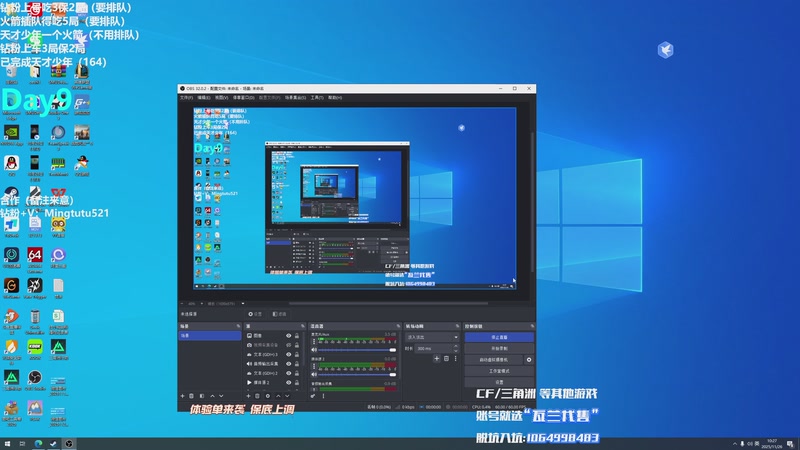Image resolution: width=800 pixels, height=450 pixels.
Task: Remove transition using trash icon in Transitions
Action: pos(446,359)
